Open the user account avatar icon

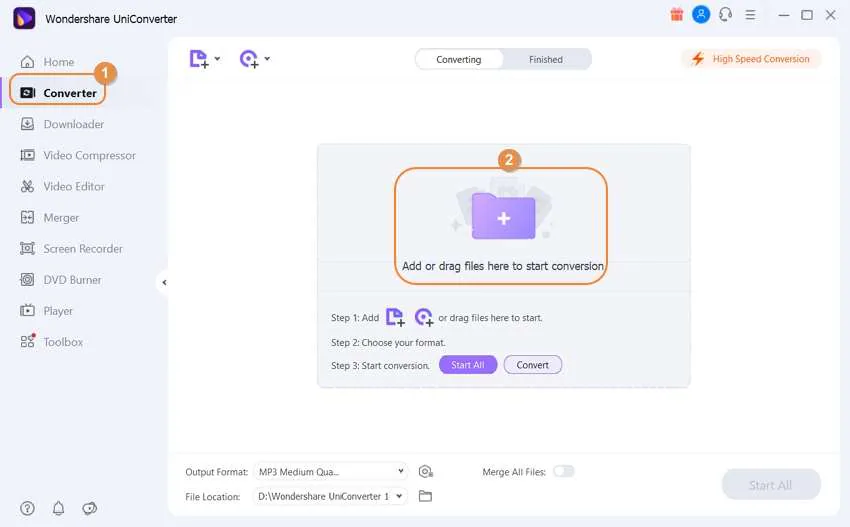[701, 15]
